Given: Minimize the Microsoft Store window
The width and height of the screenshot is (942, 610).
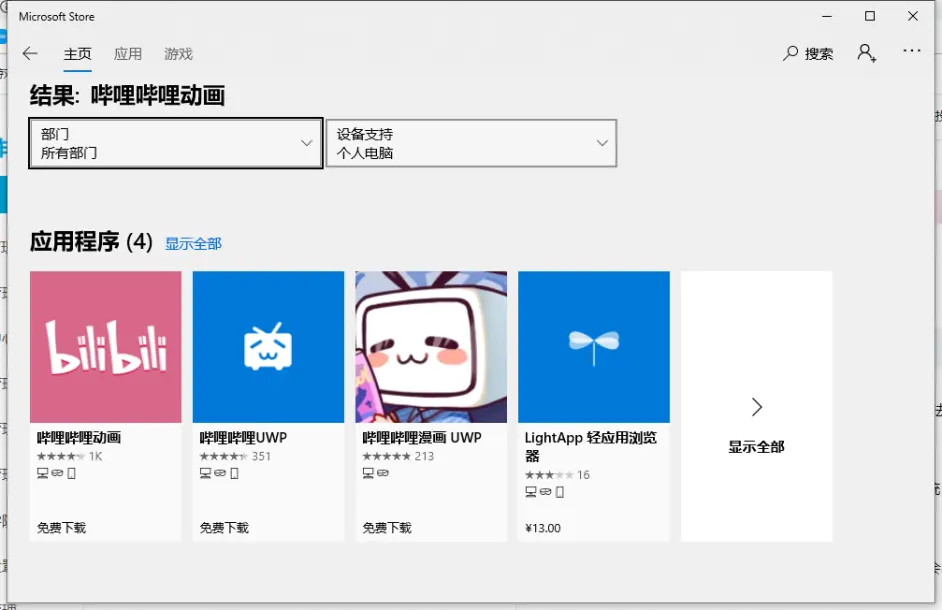Looking at the screenshot, I should point(827,16).
